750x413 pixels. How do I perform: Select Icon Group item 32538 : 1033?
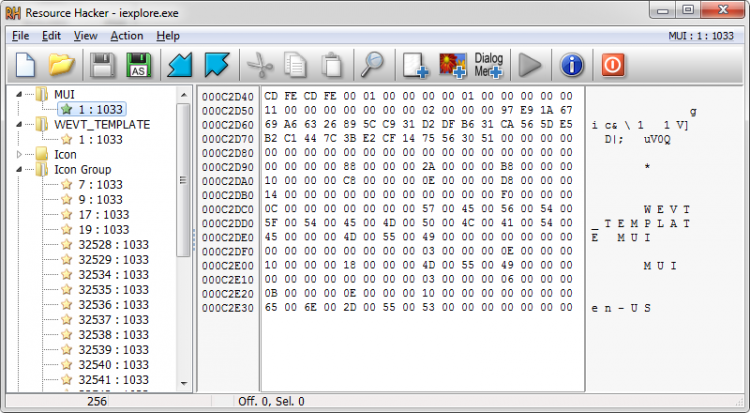point(113,335)
